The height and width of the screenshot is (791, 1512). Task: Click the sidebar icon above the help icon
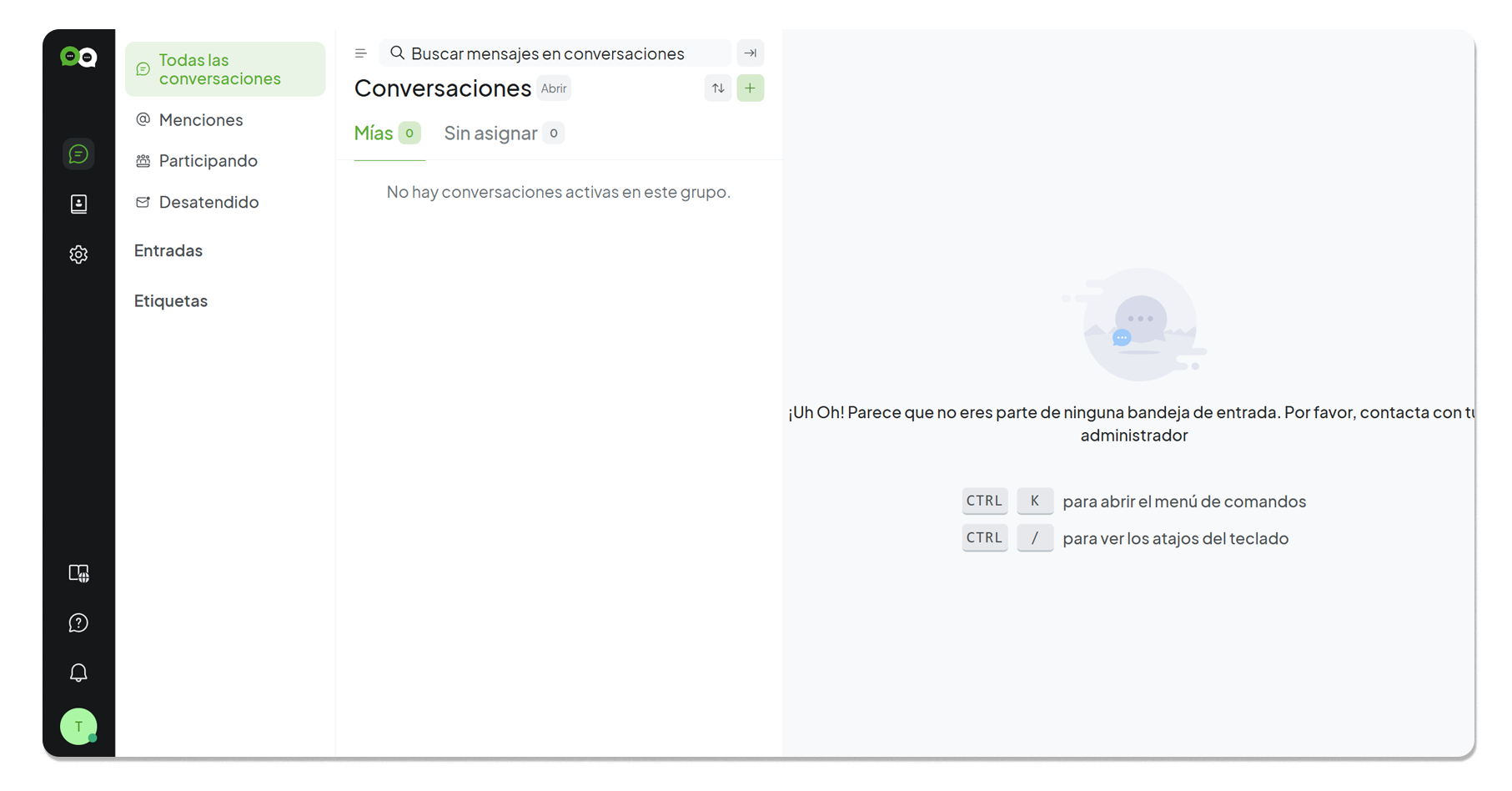pos(78,573)
